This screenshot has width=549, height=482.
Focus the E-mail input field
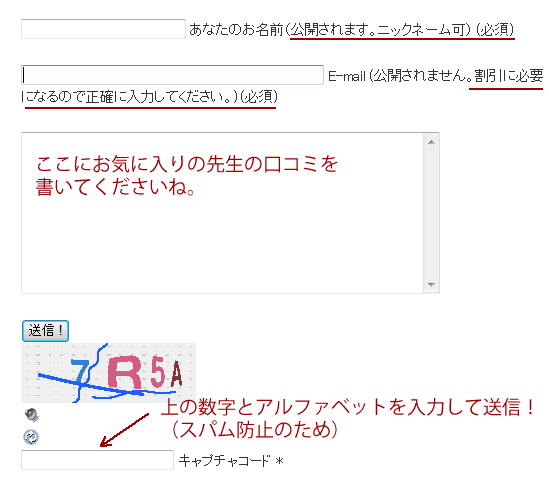pyautogui.click(x=172, y=75)
